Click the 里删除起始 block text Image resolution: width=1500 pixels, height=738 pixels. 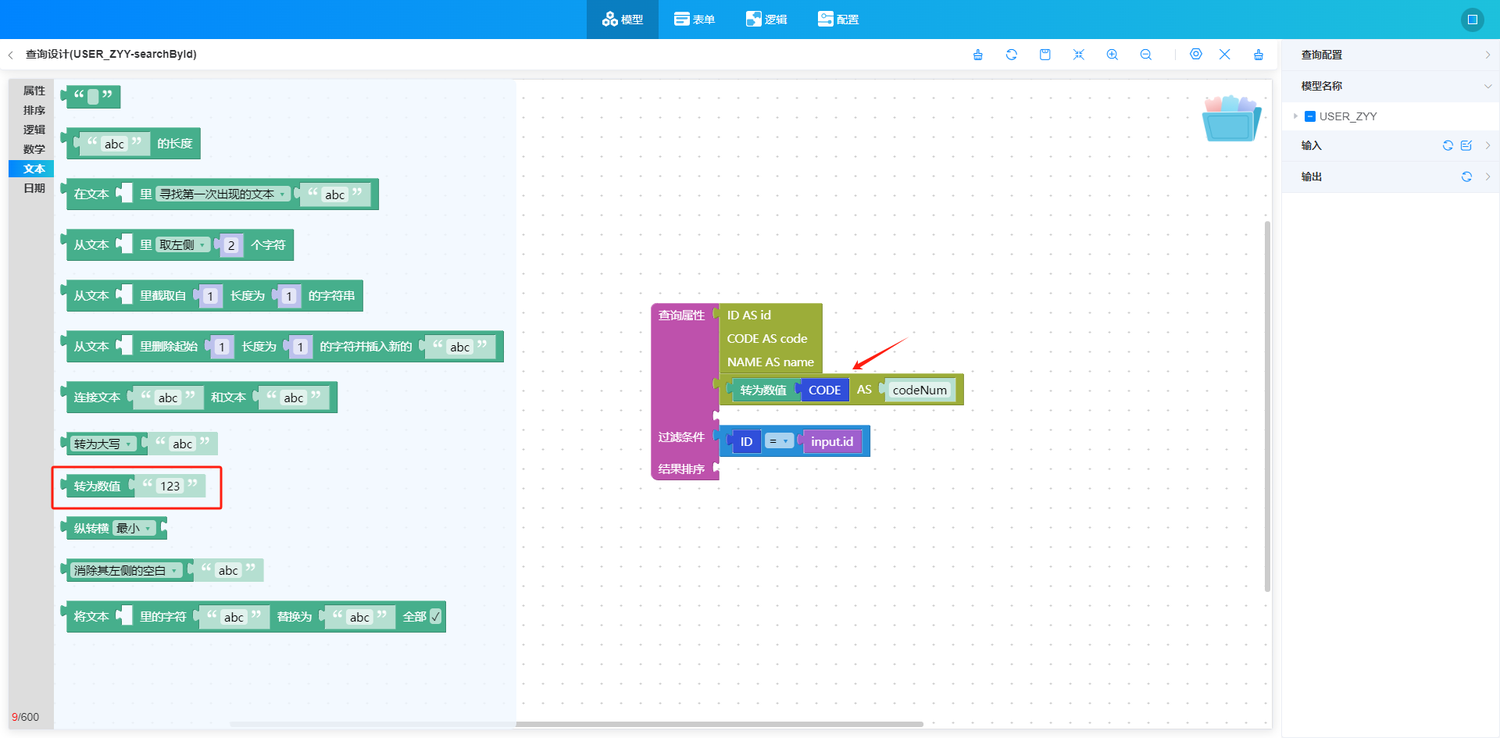(x=169, y=347)
